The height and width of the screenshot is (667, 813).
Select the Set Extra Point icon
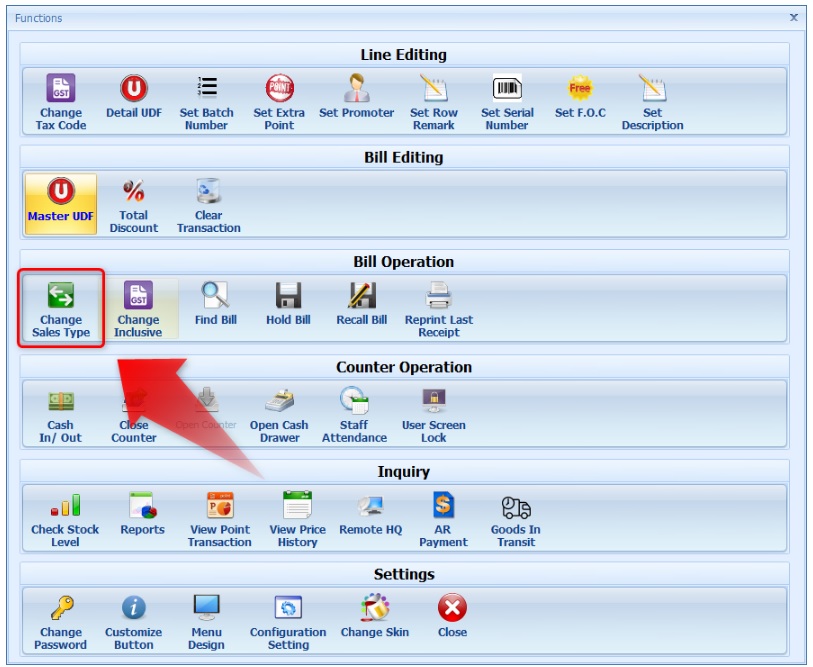(279, 90)
